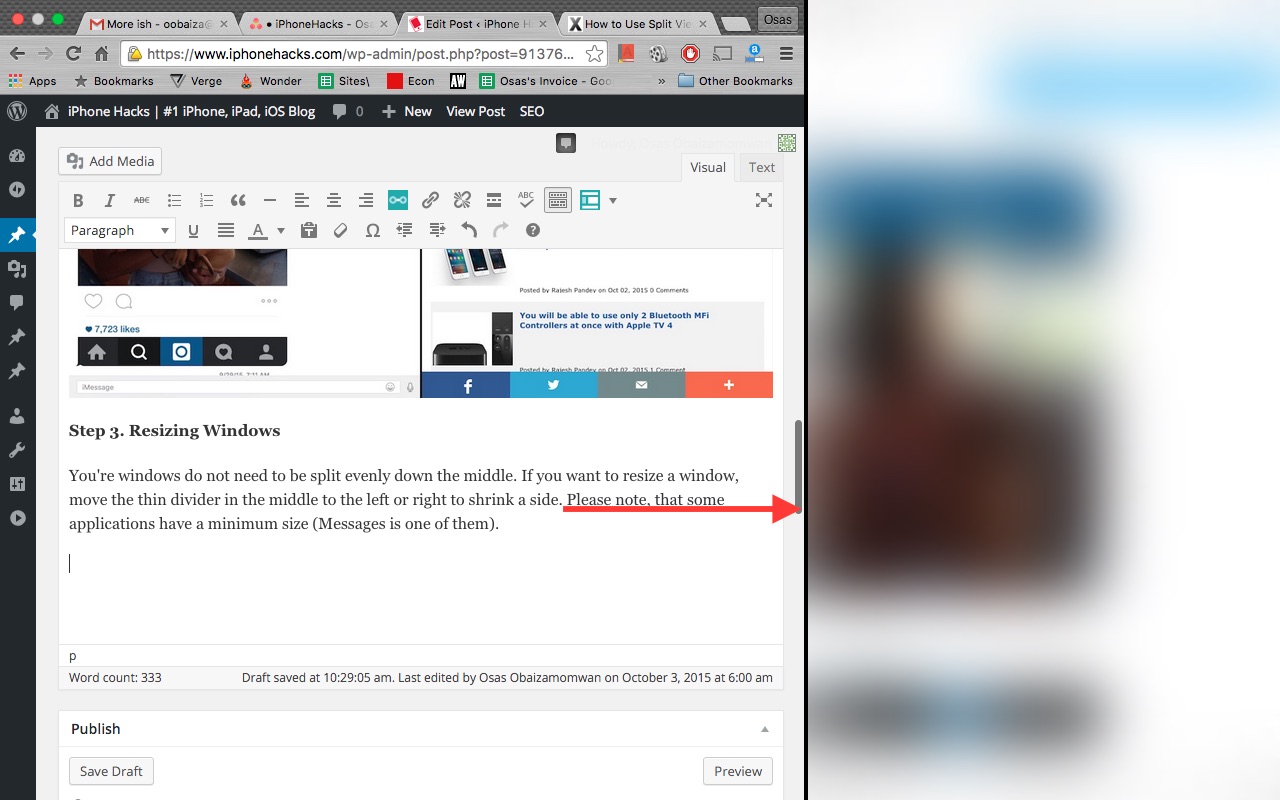Insert special character with the Omega icon

coord(372,230)
